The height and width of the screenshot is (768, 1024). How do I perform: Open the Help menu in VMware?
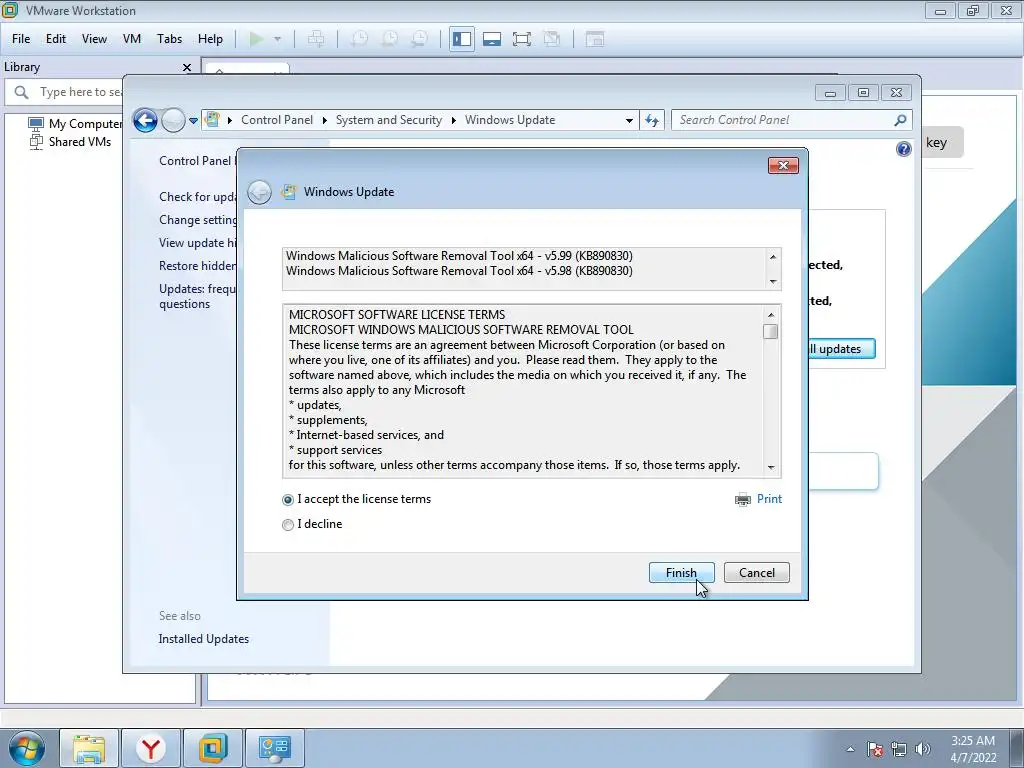coord(210,39)
